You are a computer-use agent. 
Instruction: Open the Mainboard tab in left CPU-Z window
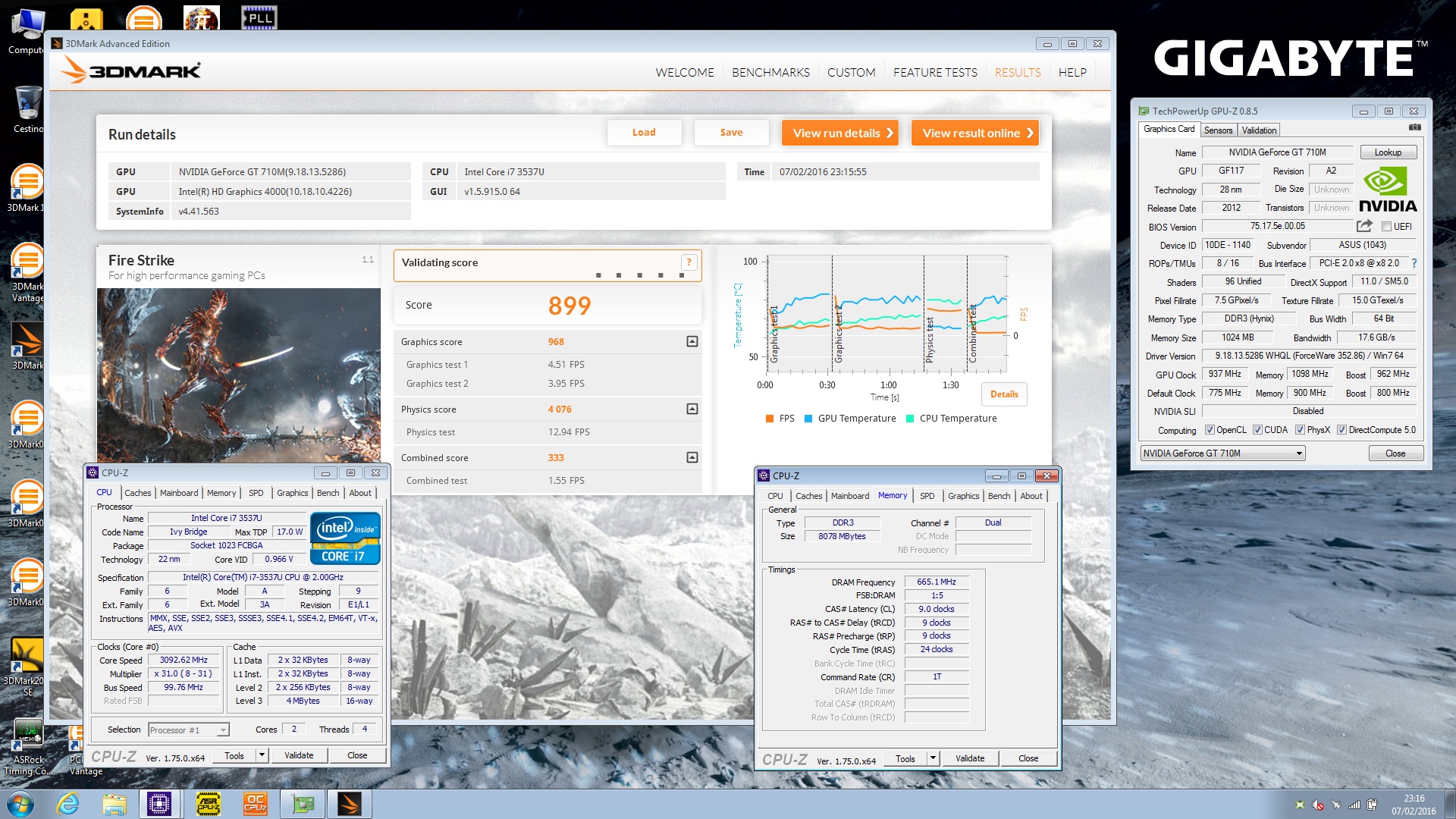pyautogui.click(x=179, y=493)
